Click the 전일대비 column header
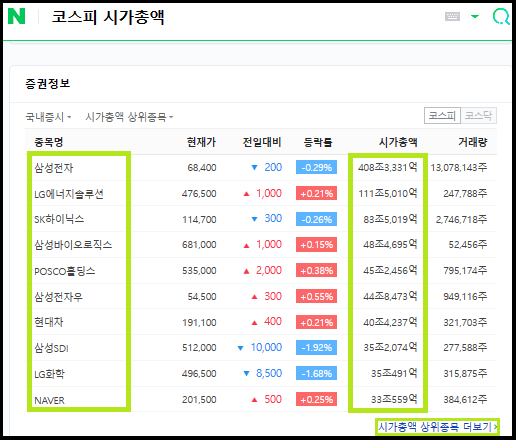Image resolution: width=516 pixels, height=440 pixels. pyautogui.click(x=262, y=142)
